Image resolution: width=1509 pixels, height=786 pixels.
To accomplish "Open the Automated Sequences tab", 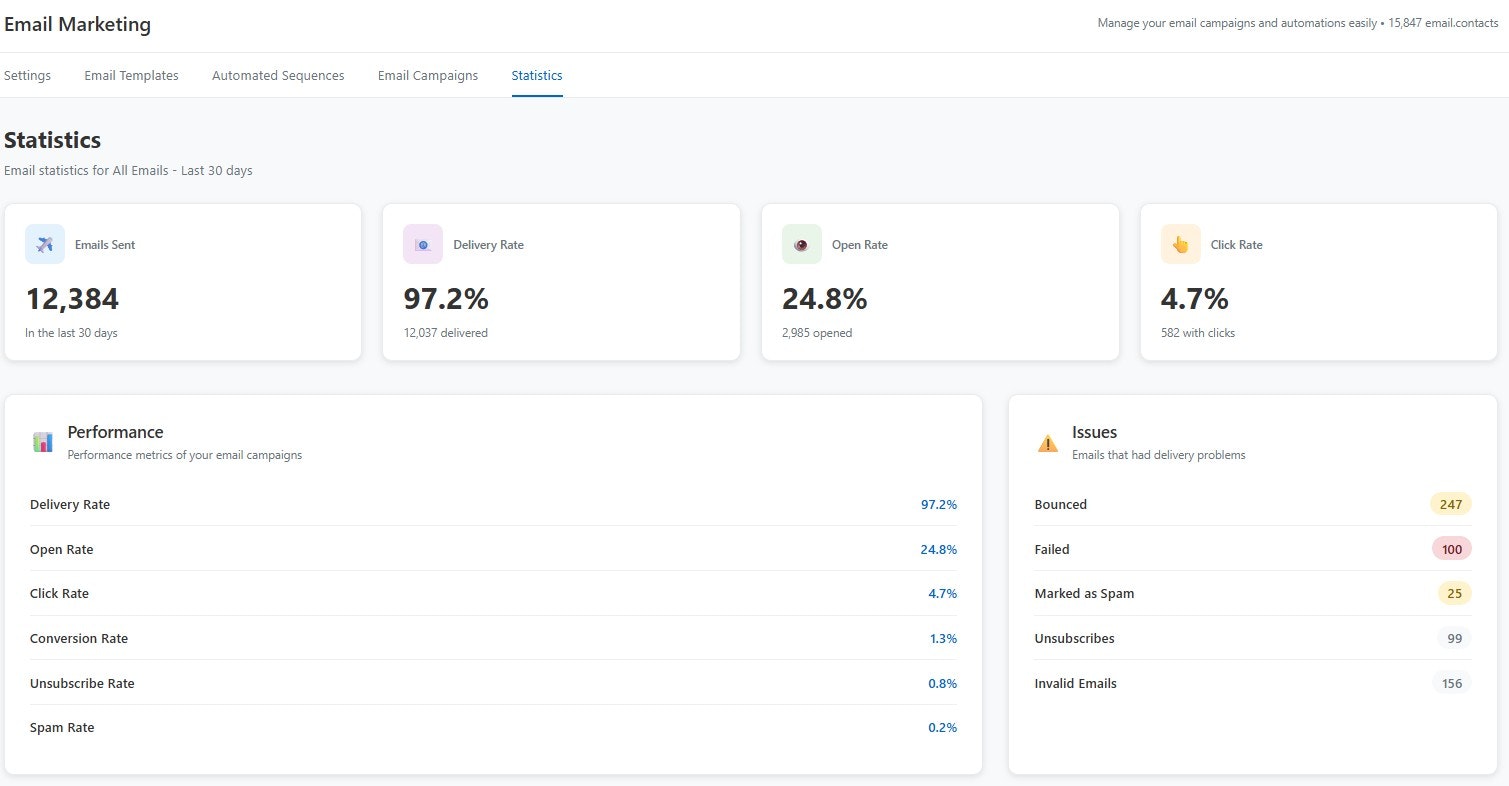I will click(277, 75).
